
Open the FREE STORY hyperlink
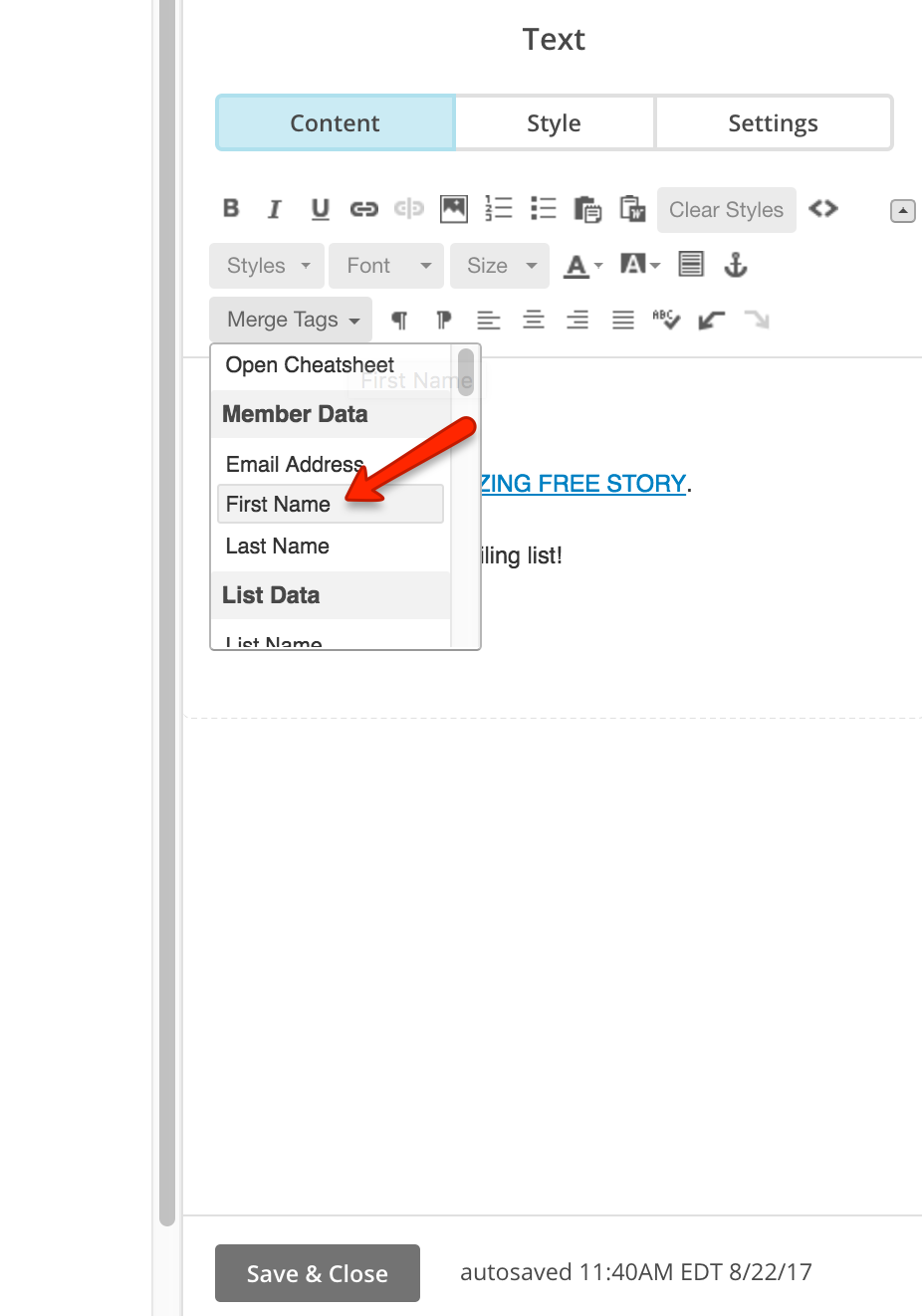(584, 484)
